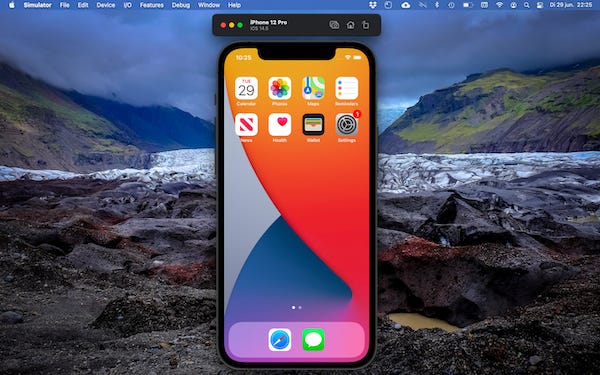Open the Features menu
Image resolution: width=600 pixels, height=375 pixels.
(x=152, y=5)
